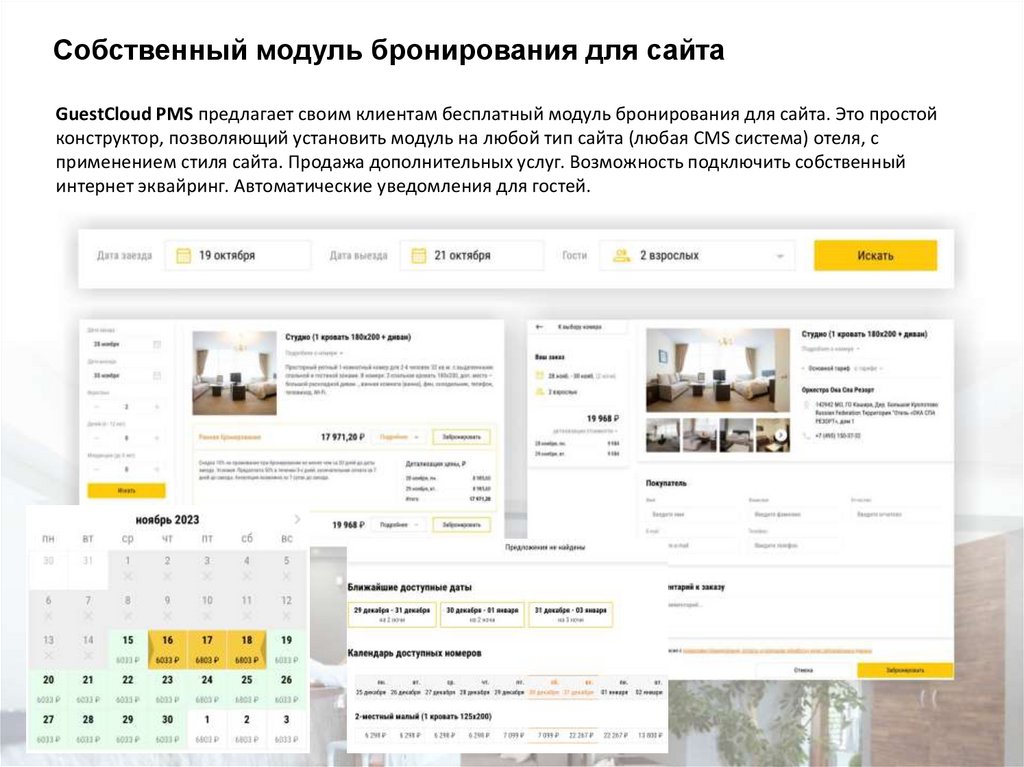
Task: Click the patronymic input under Покупатель
Action: pos(899,514)
